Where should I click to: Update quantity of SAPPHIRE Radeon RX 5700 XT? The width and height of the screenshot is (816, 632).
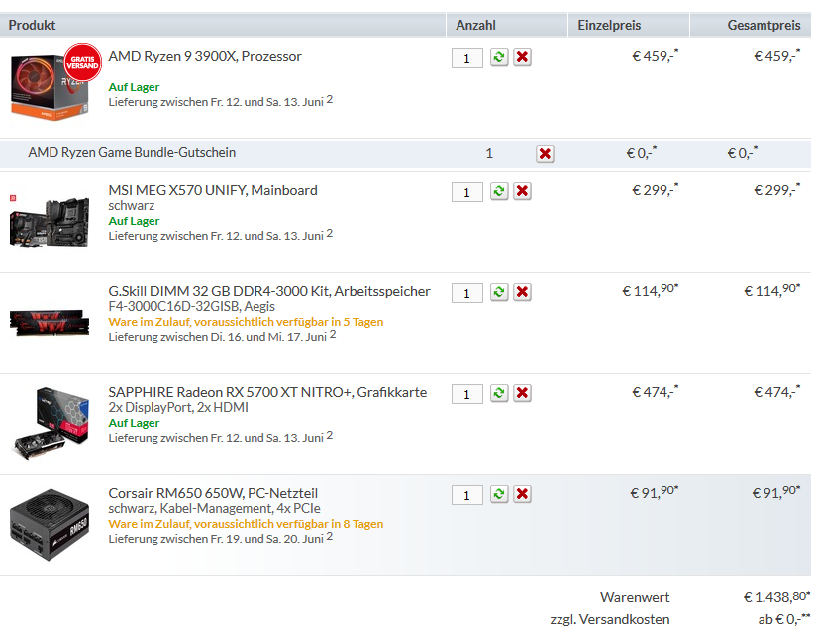498,393
